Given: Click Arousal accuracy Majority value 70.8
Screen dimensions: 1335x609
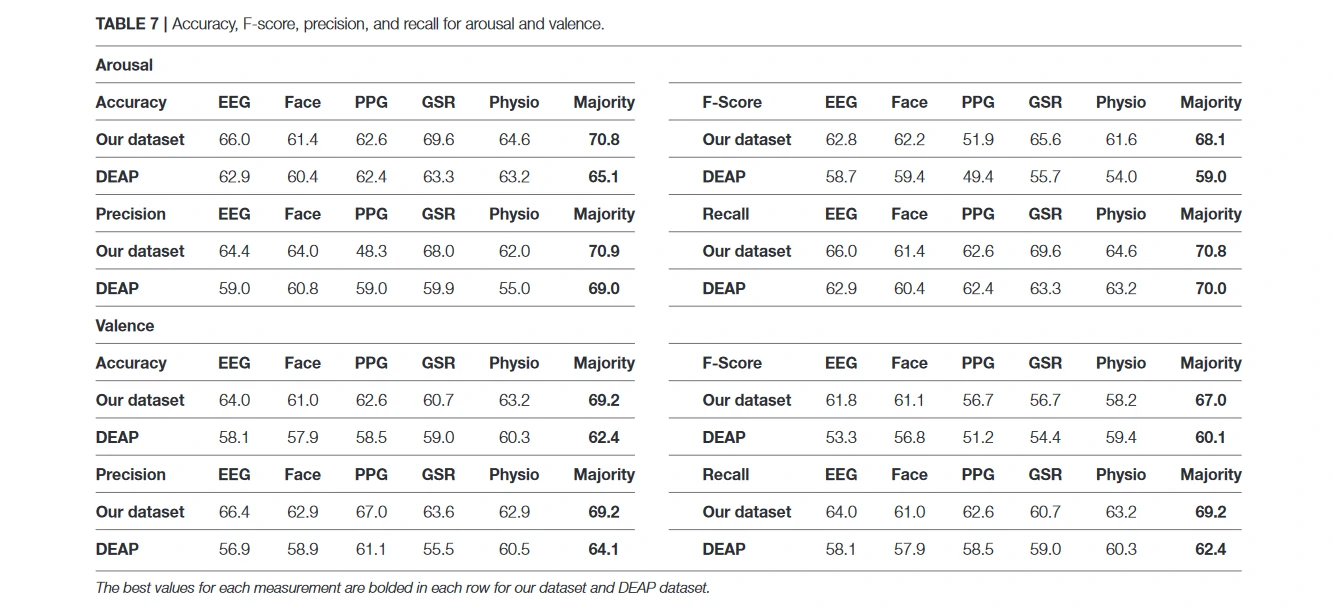Looking at the screenshot, I should tap(603, 140).
